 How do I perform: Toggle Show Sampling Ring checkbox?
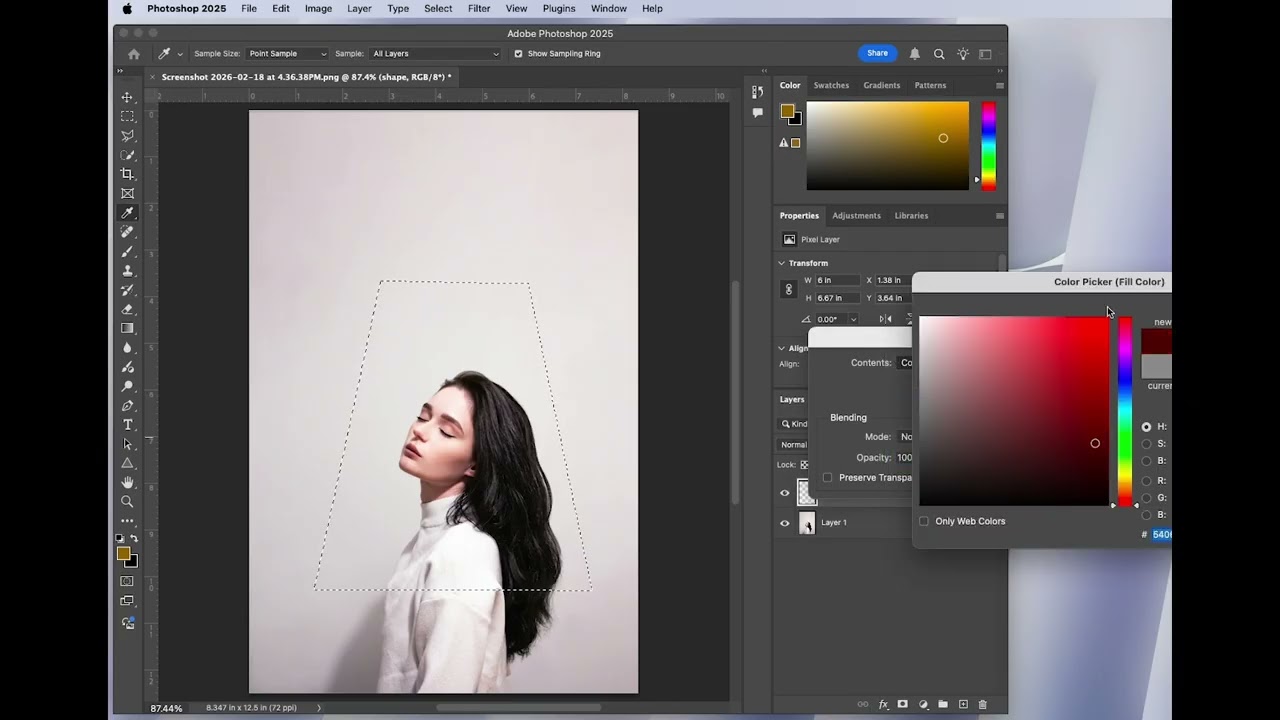pos(518,54)
